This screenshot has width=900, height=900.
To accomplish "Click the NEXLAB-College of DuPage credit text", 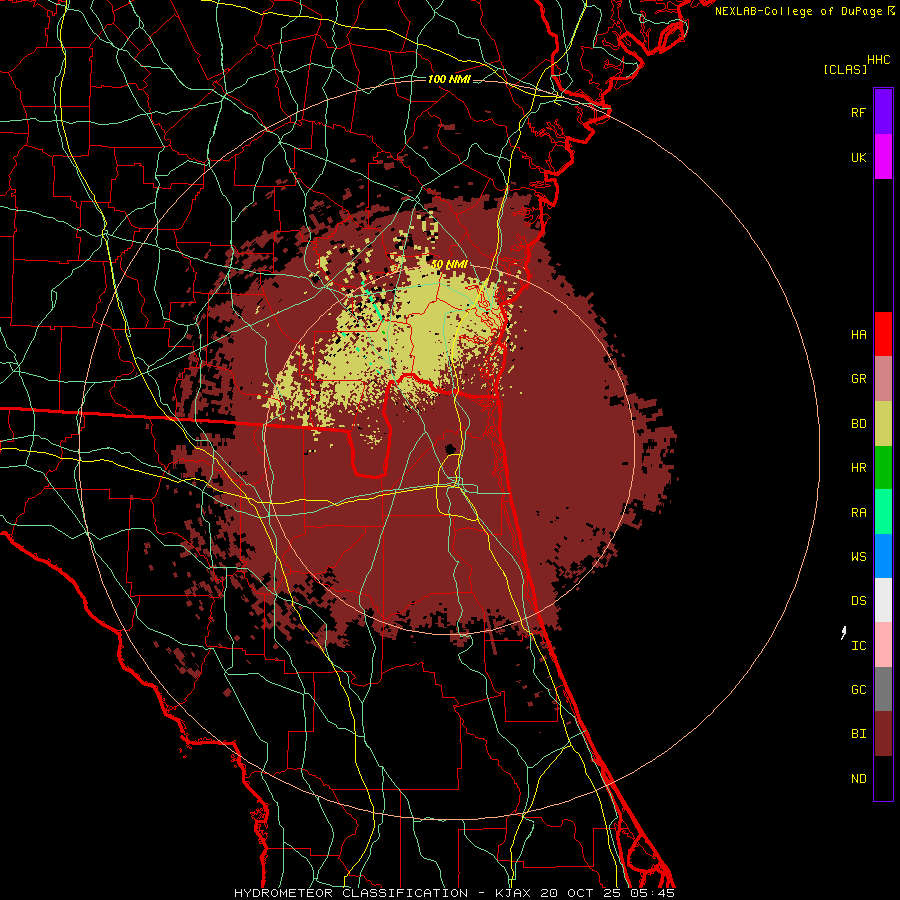I will (x=798, y=11).
